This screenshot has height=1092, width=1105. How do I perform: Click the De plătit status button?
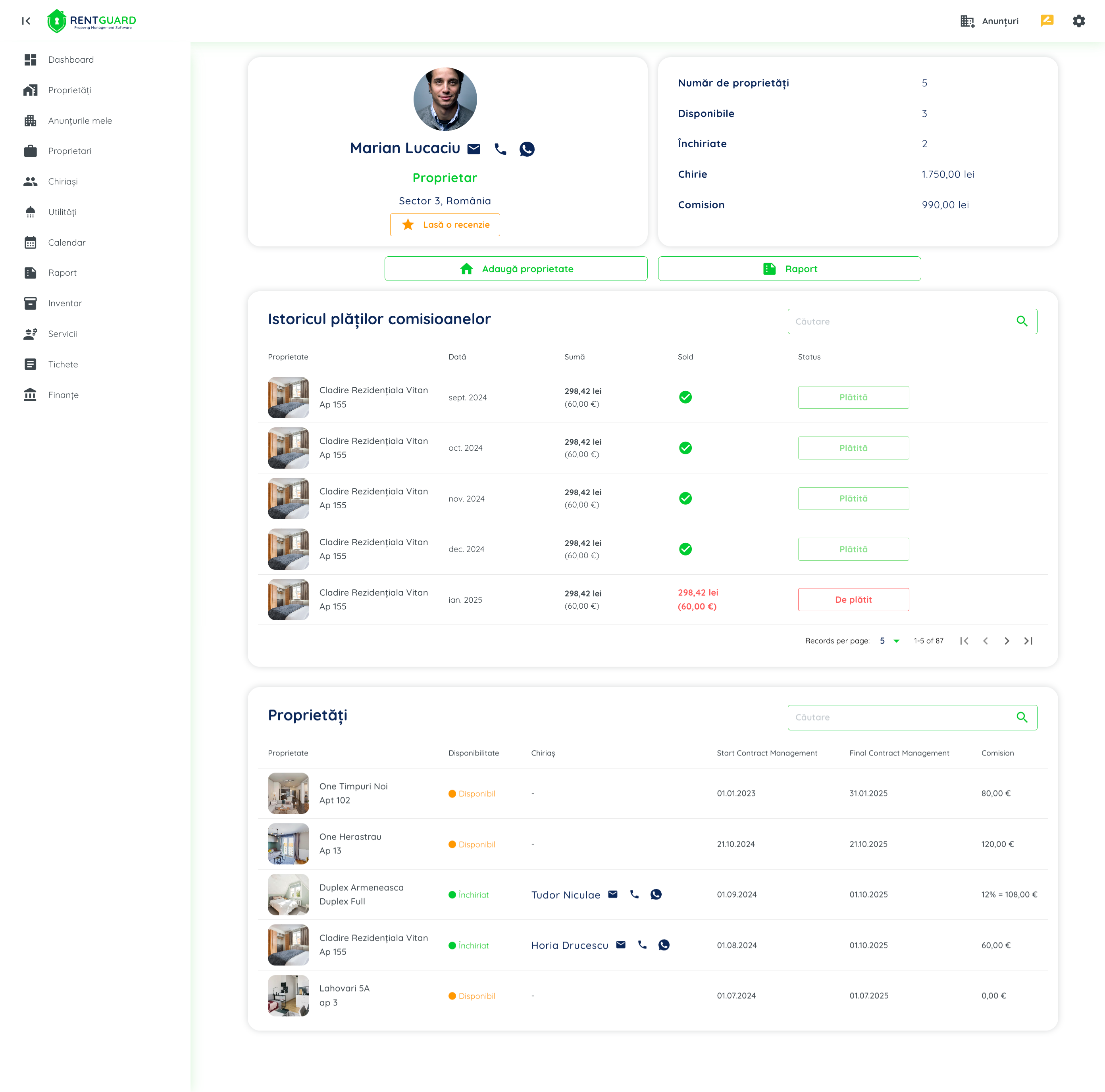click(853, 600)
